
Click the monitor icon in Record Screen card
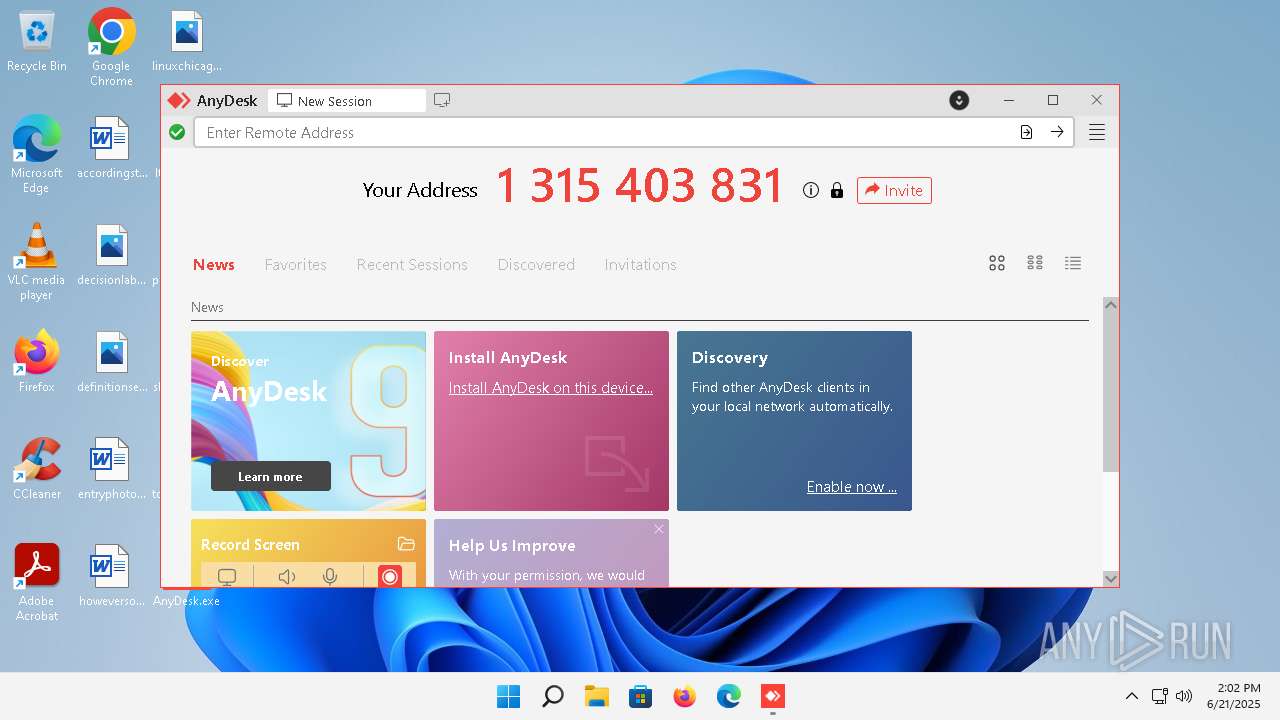point(227,576)
